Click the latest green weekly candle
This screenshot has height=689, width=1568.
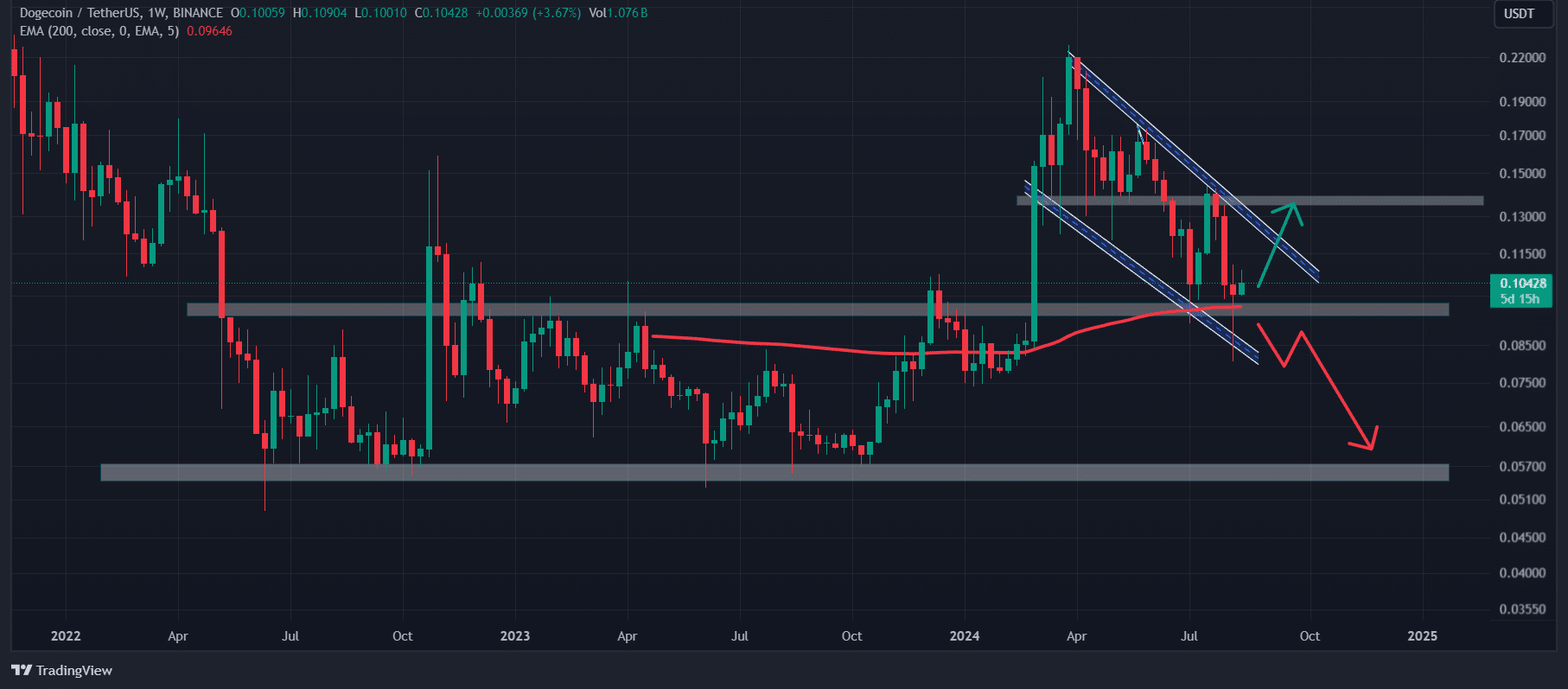point(1241,288)
